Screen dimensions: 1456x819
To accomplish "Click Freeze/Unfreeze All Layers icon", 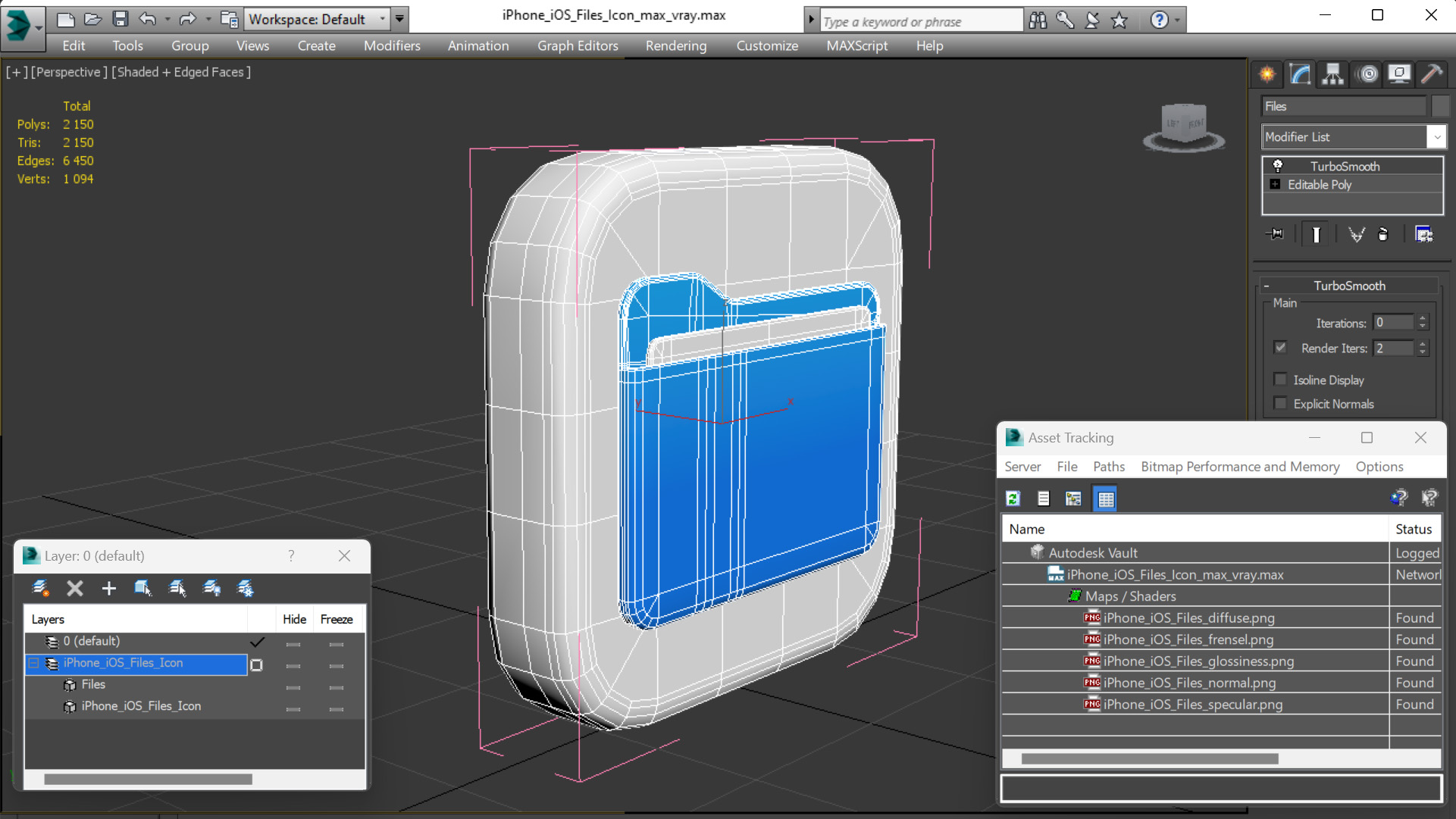I will [246, 588].
